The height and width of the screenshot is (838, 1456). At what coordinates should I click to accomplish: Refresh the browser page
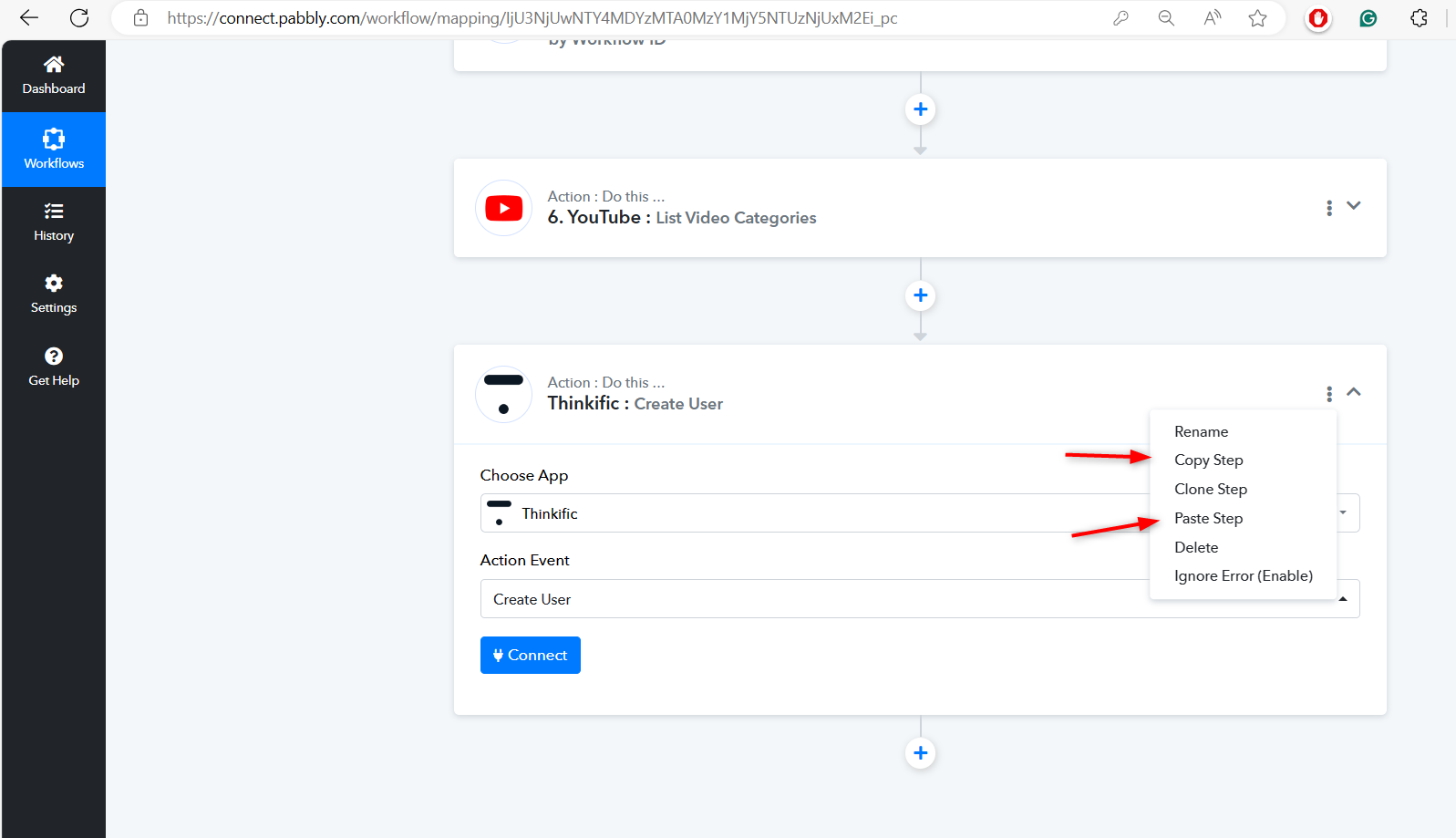coord(79,18)
